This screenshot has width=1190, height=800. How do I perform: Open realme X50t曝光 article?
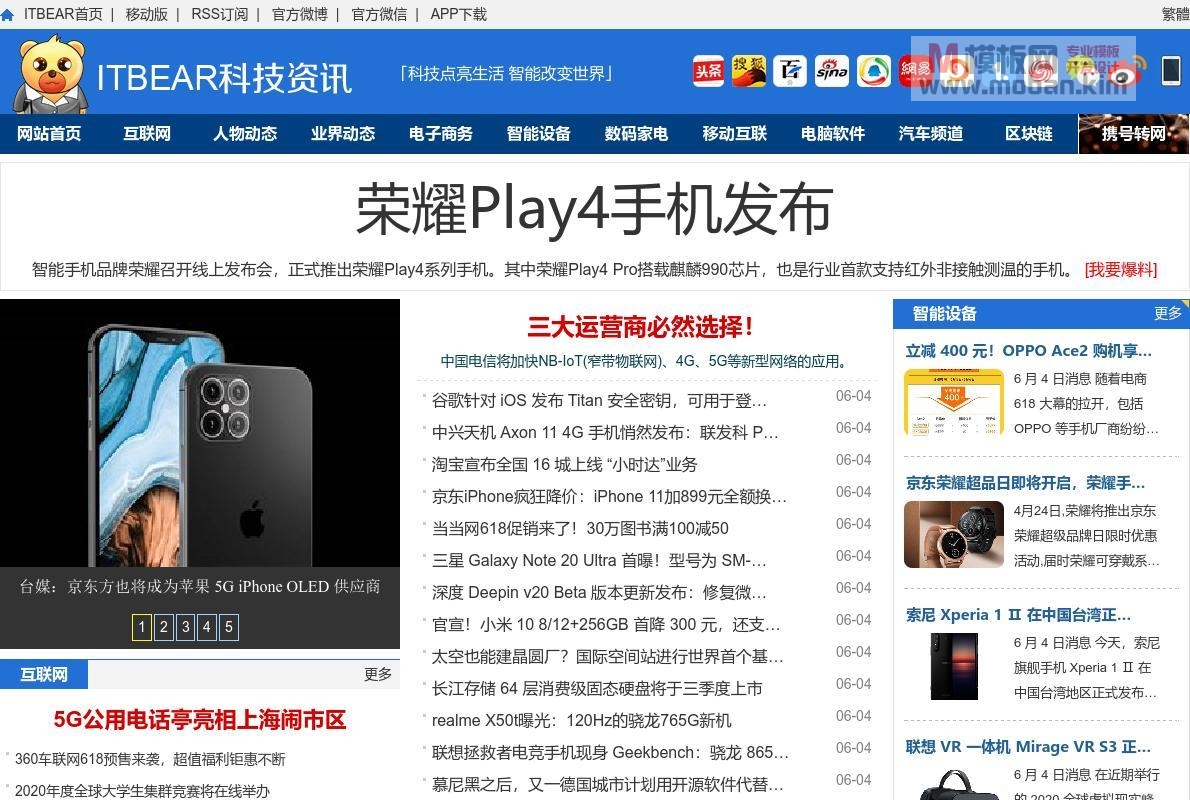[581, 720]
